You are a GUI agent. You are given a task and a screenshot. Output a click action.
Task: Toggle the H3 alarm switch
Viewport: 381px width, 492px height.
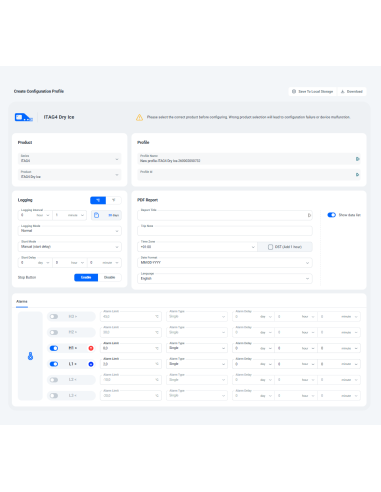click(x=54, y=317)
